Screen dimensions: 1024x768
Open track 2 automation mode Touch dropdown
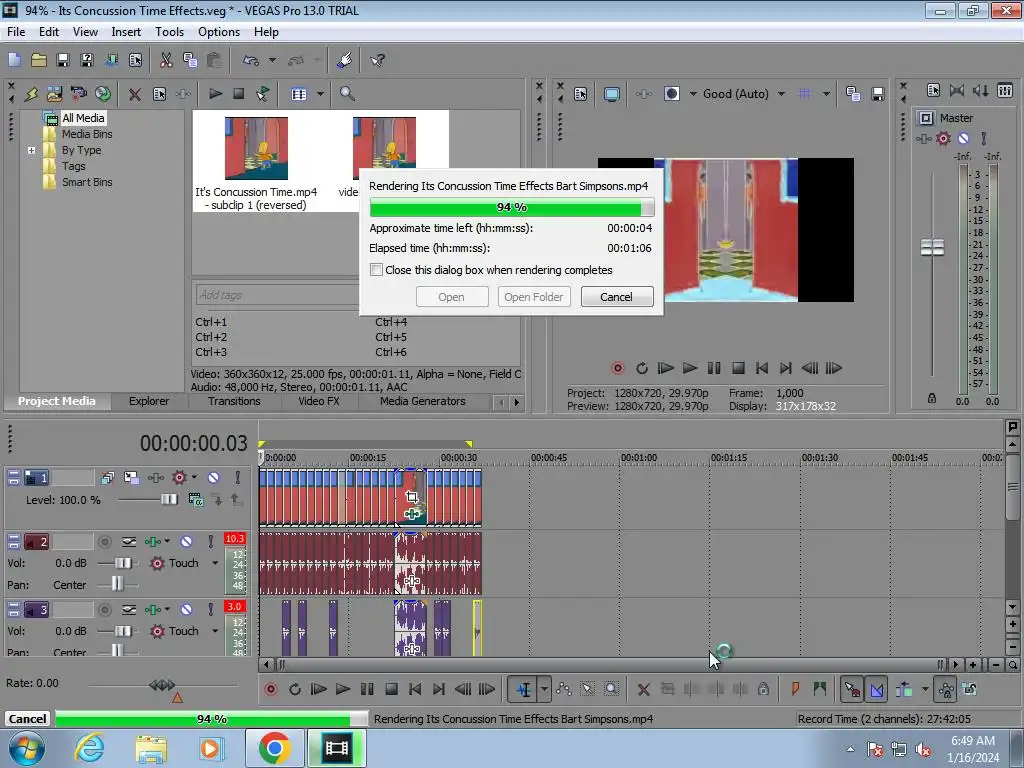click(x=215, y=563)
